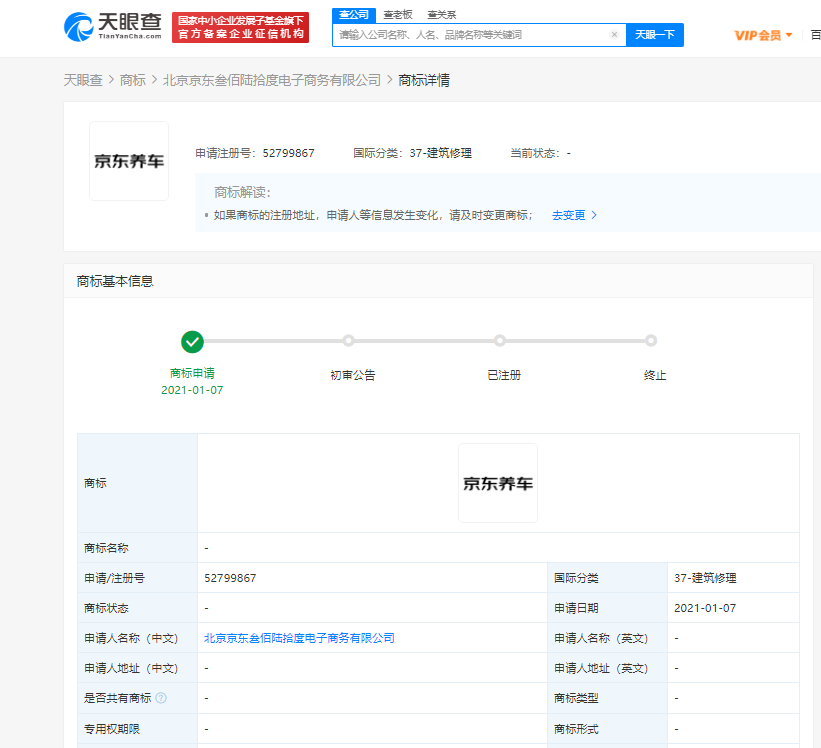Select the 已注册 progress step marker

coord(500,341)
